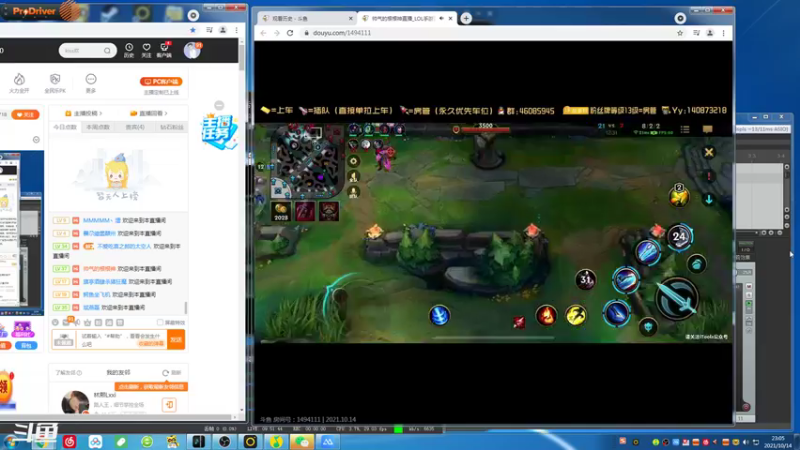Click the orange 关注 follow button
Image resolution: width=800 pixels, height=450 pixels.
coord(25,114)
